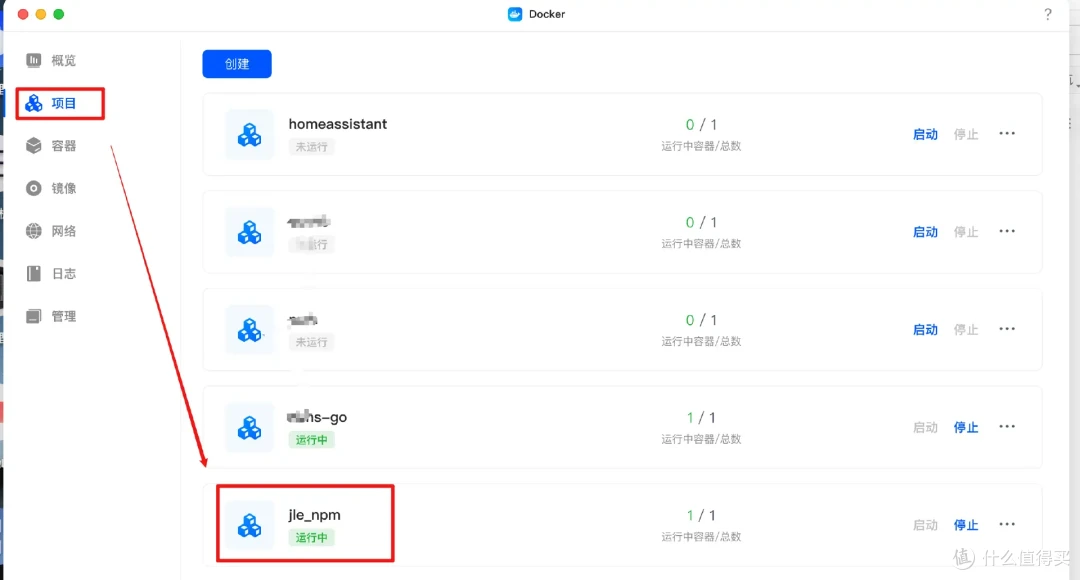Click the help question mark icon
Viewport: 1080px width, 580px height.
tap(1047, 14)
